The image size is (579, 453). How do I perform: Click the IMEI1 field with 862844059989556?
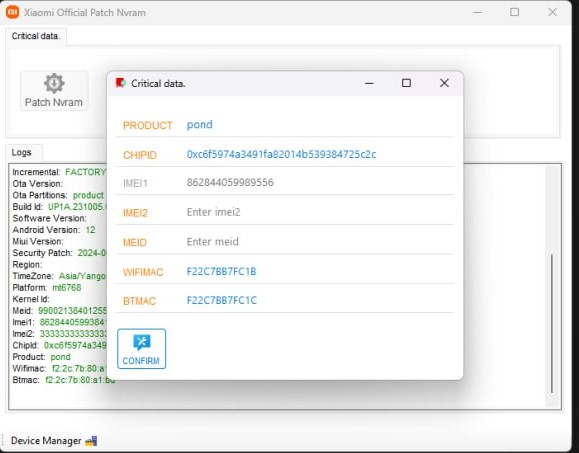[x=320, y=182]
